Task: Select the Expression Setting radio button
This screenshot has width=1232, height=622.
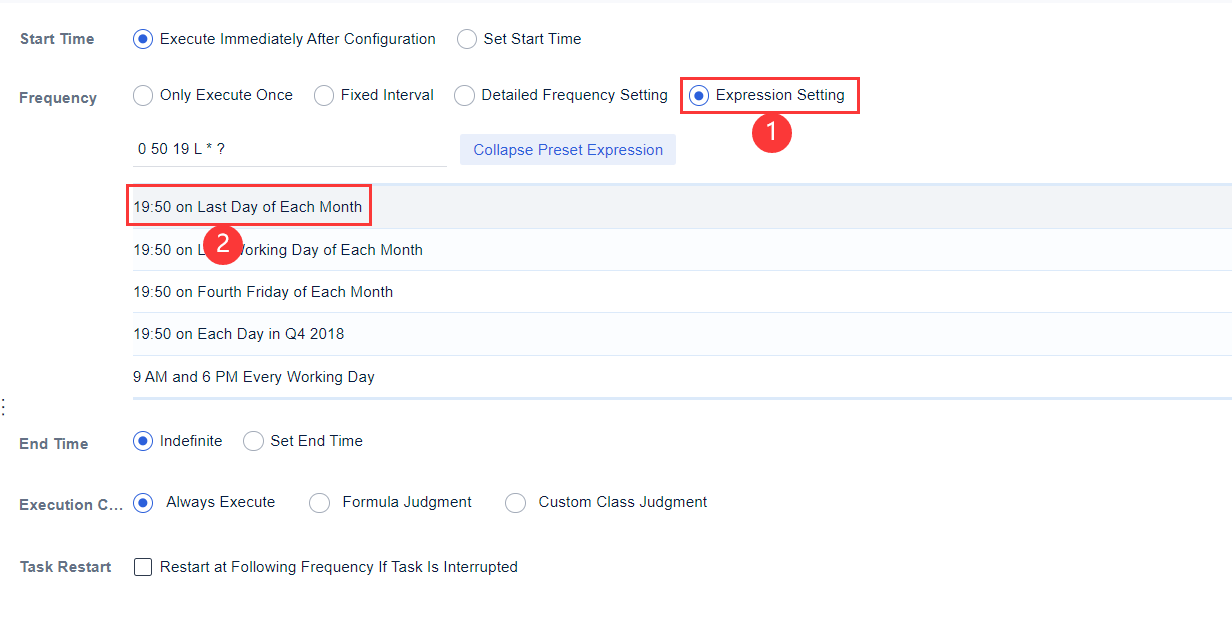Action: [697, 94]
